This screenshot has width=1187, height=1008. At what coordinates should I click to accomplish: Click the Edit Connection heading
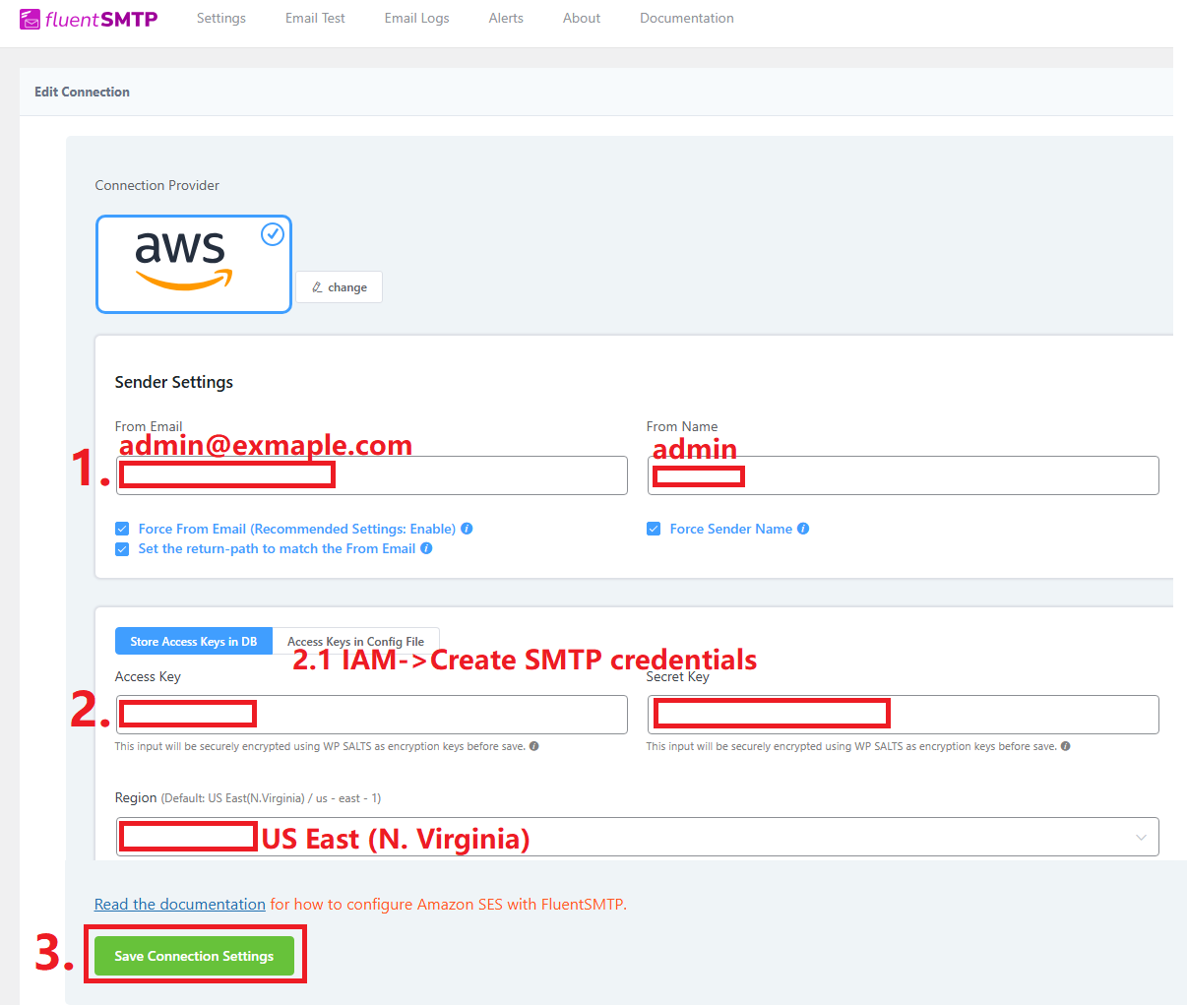click(x=82, y=92)
